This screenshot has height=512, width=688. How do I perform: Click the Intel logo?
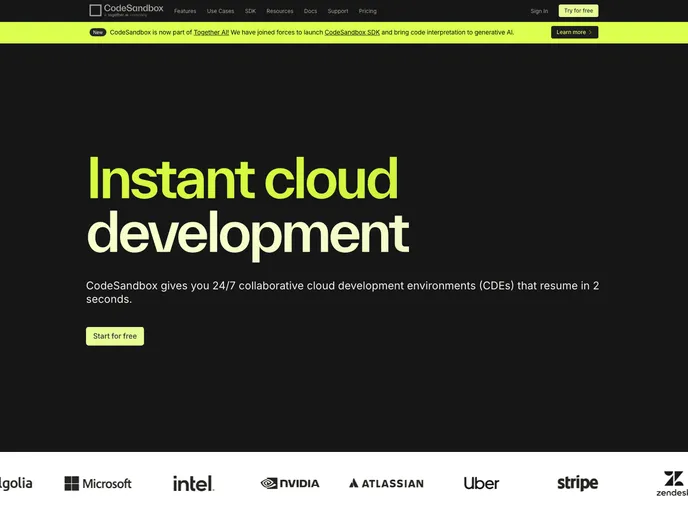[193, 483]
